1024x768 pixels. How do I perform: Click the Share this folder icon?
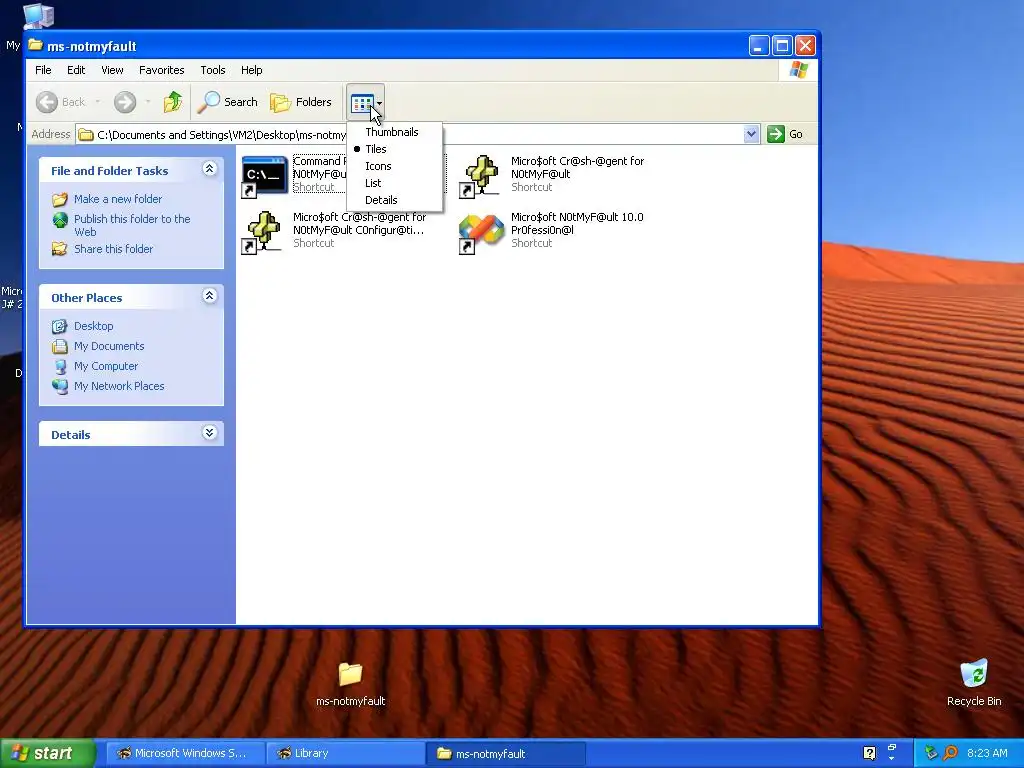coord(60,249)
